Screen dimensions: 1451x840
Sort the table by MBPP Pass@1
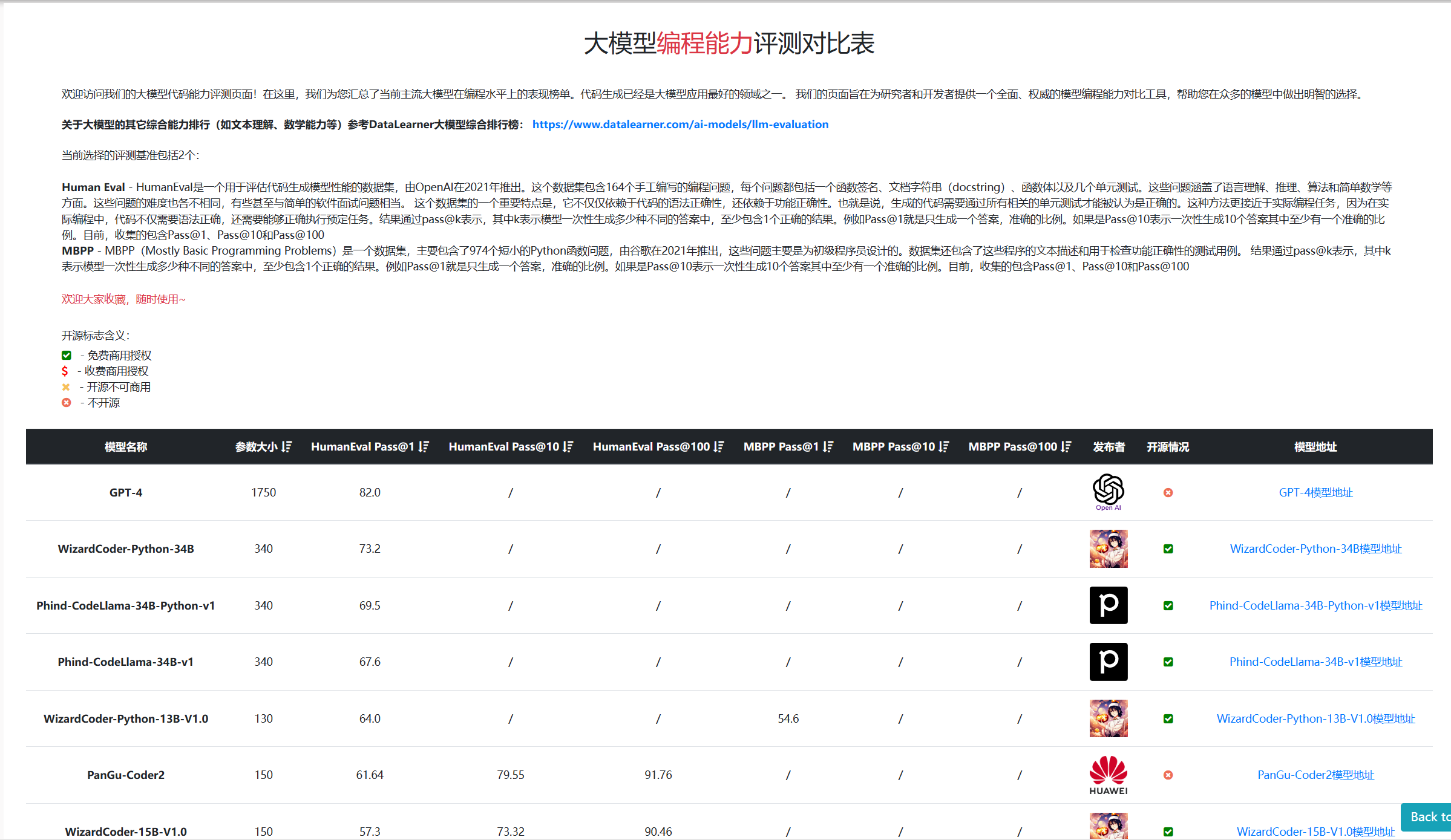[x=828, y=446]
